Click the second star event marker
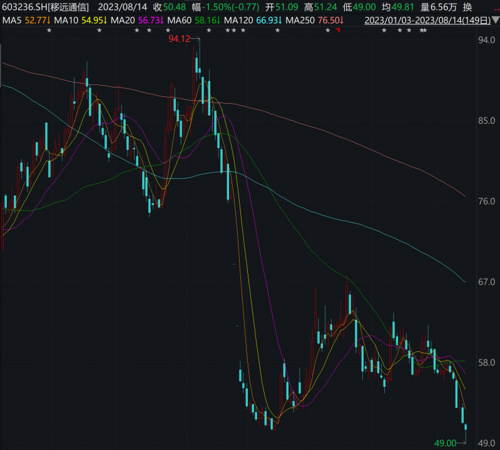 coord(99,30)
